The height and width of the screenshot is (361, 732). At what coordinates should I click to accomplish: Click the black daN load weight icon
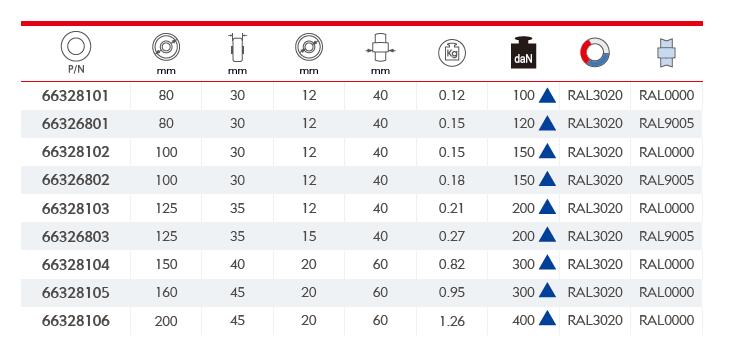524,52
